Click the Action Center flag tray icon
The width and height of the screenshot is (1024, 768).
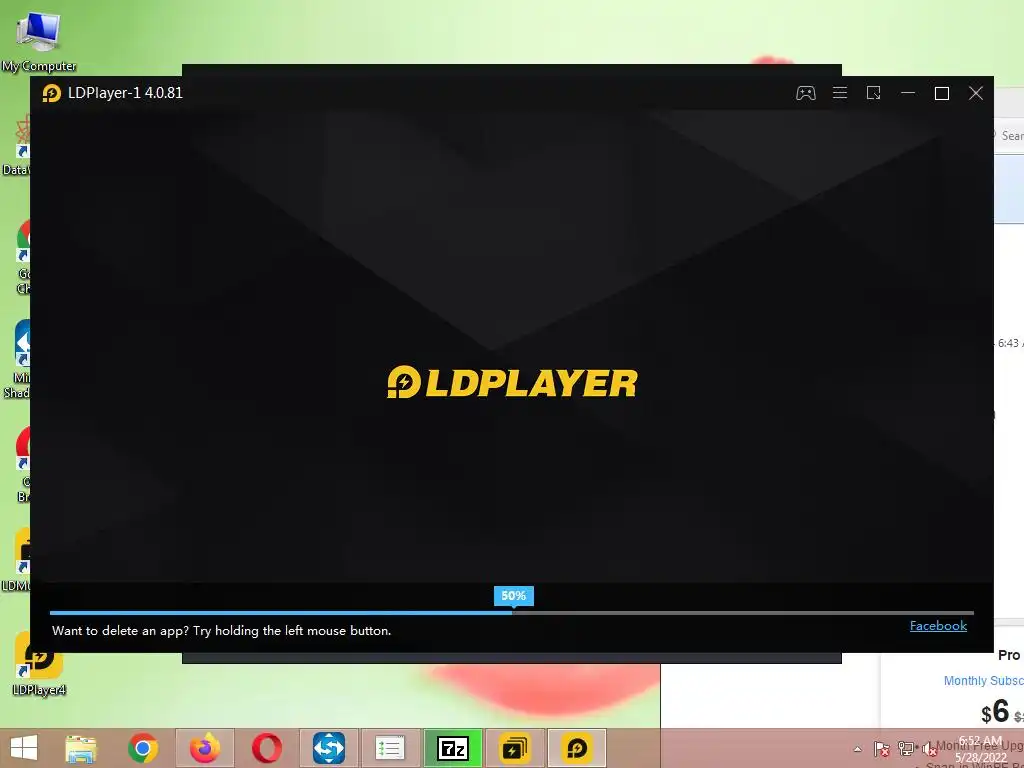[882, 750]
